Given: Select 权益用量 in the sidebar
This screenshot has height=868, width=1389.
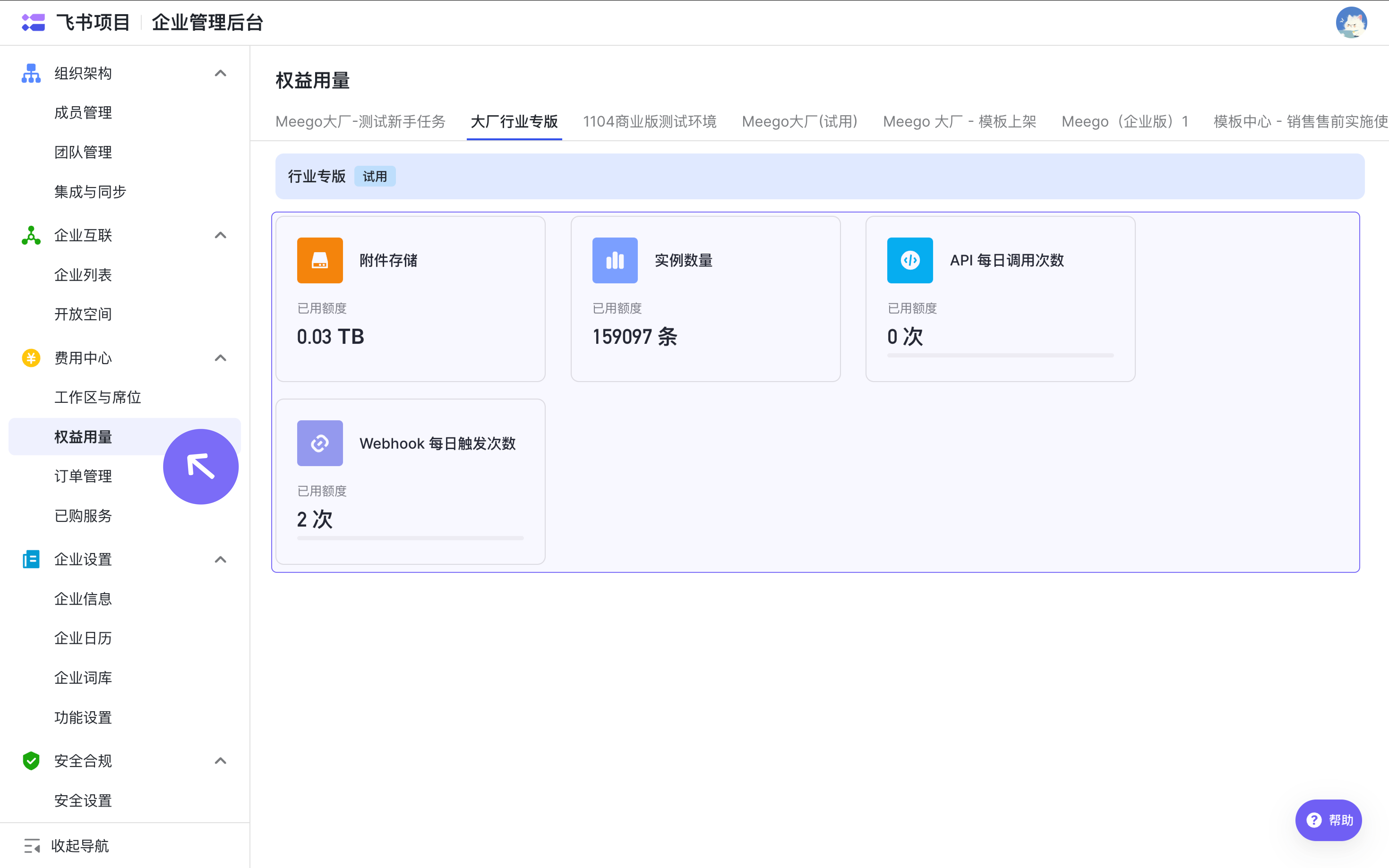Looking at the screenshot, I should (x=124, y=437).
